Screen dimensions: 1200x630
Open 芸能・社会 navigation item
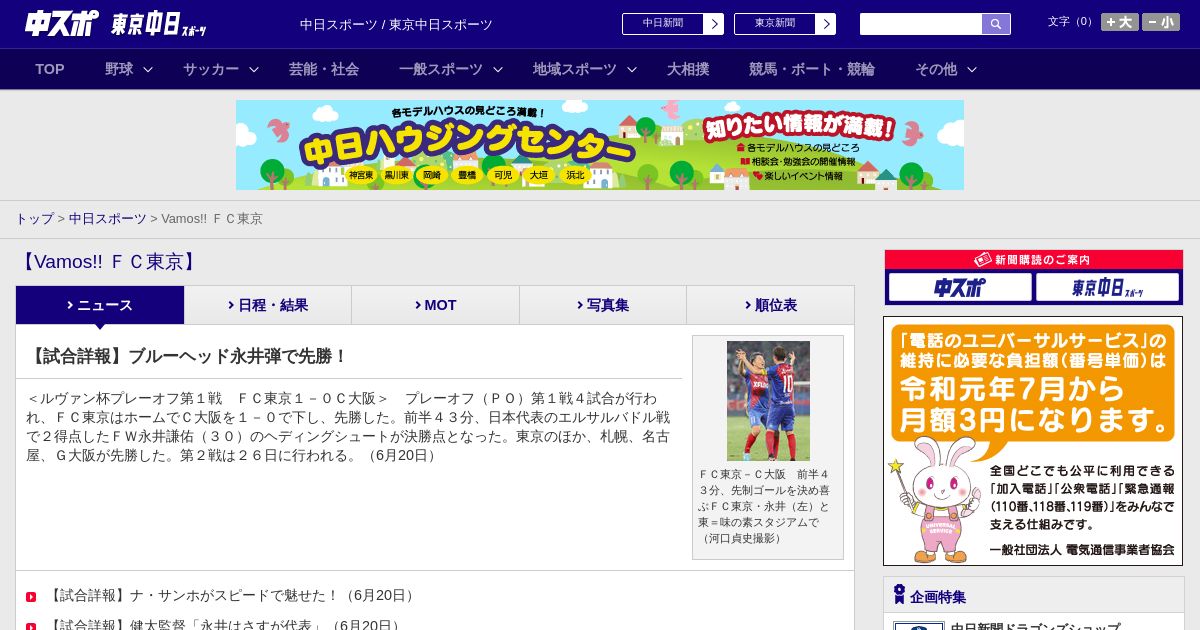(x=324, y=69)
